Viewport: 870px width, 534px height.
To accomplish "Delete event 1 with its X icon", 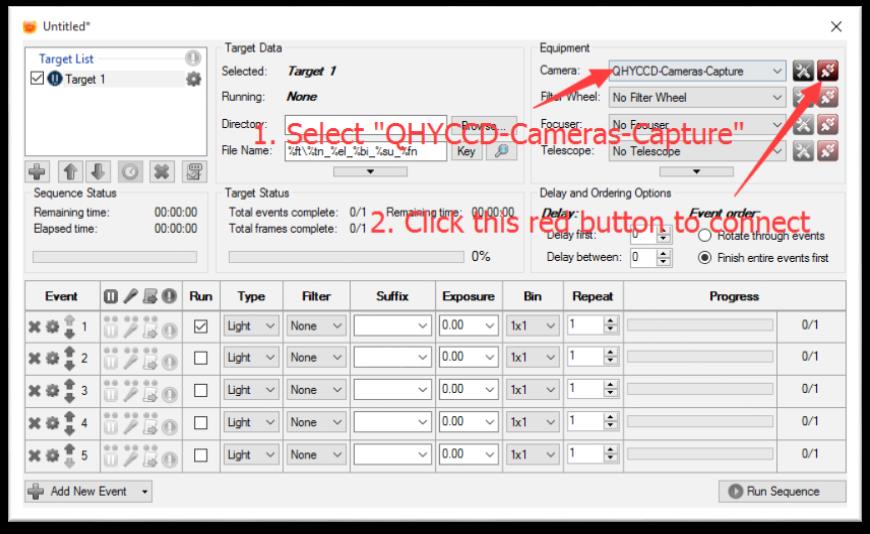I will click(34, 326).
